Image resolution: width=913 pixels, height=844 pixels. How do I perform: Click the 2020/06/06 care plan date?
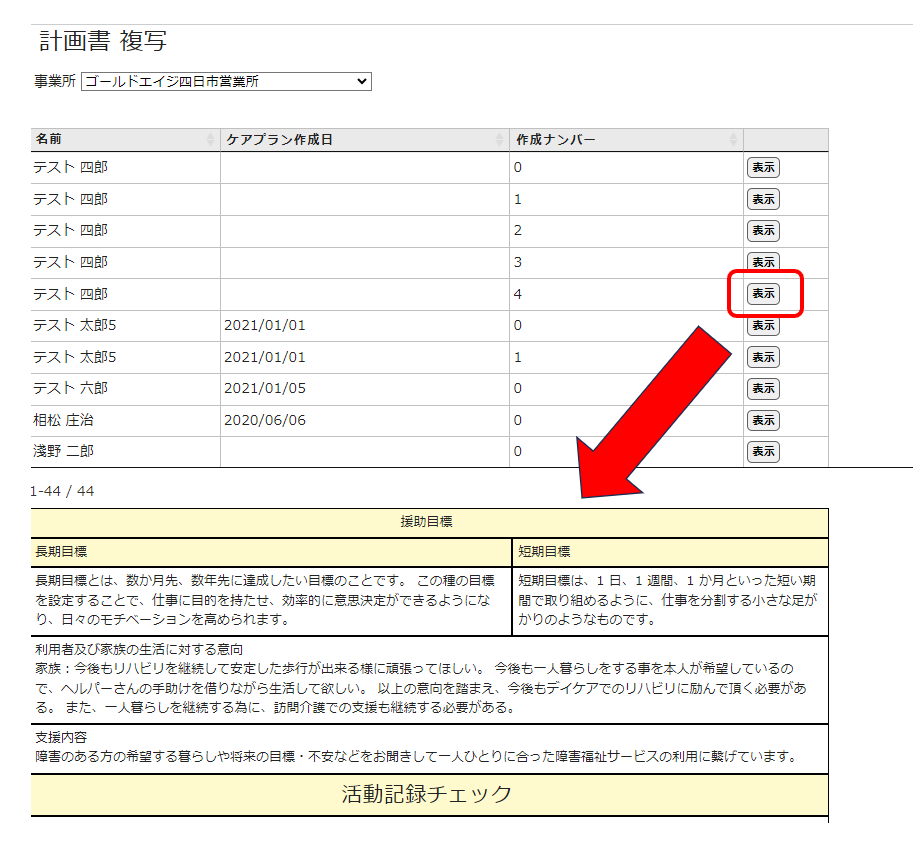click(265, 420)
